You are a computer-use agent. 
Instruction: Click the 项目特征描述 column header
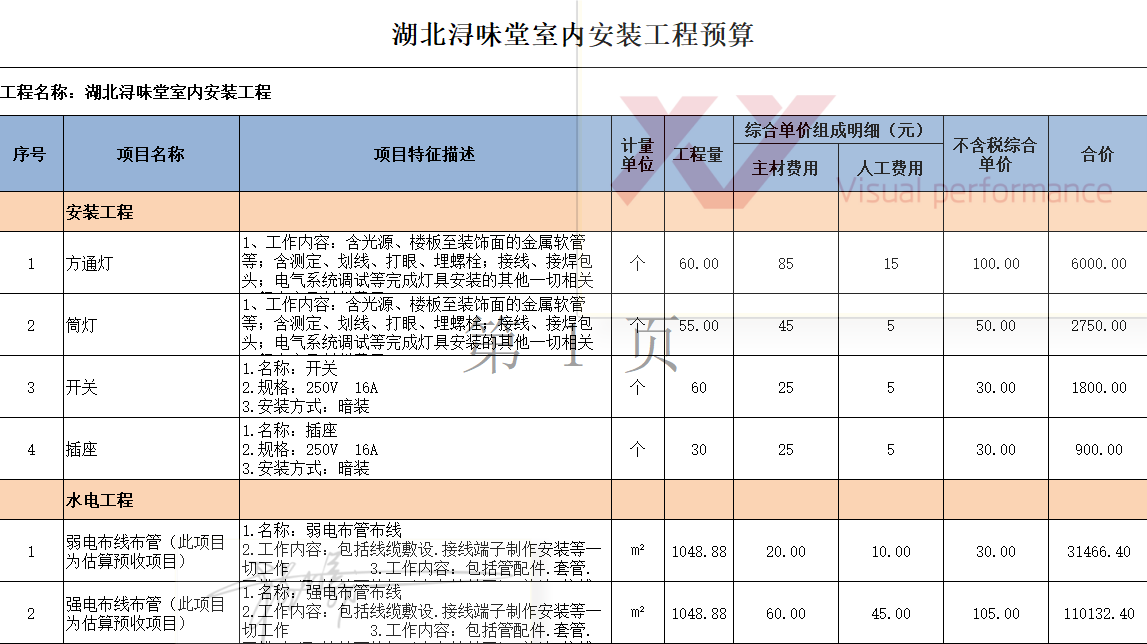424,154
